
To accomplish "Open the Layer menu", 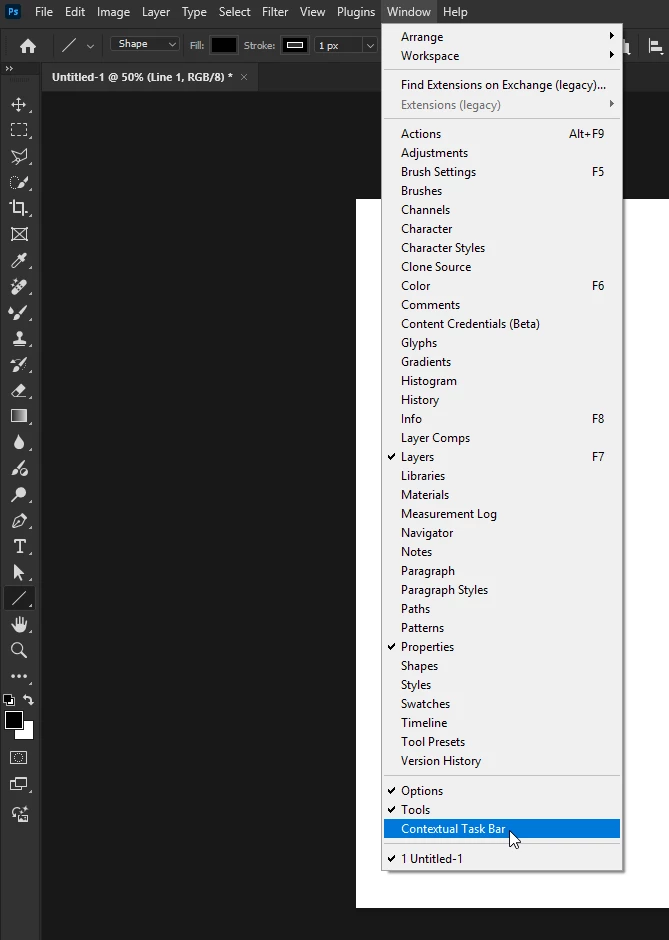I will click(156, 12).
